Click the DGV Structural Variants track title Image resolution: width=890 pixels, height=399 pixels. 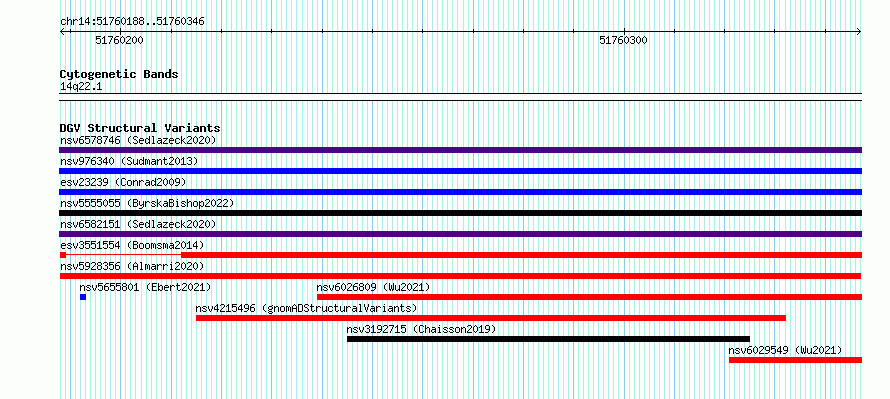(140, 128)
